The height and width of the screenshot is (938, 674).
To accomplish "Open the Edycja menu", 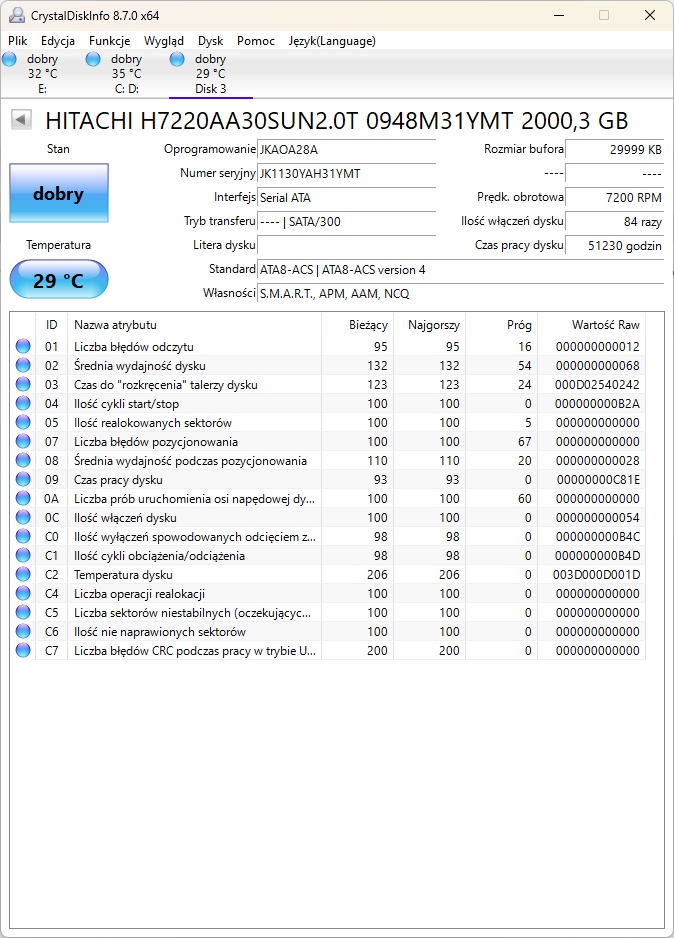I will coord(57,41).
